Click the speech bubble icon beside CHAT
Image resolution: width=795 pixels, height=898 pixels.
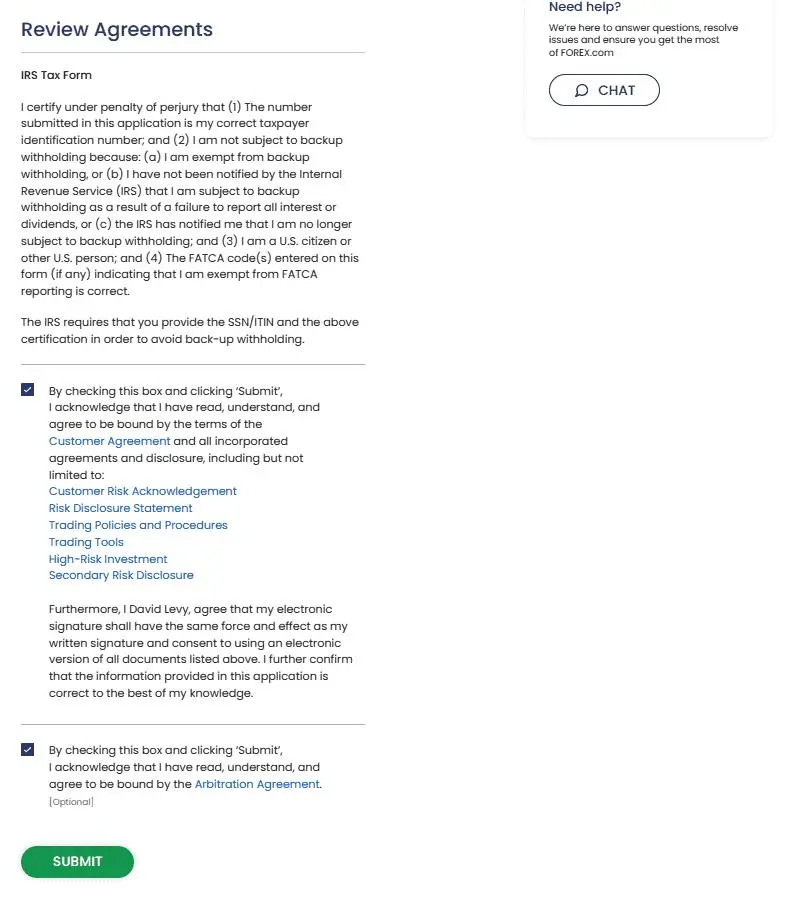point(581,90)
